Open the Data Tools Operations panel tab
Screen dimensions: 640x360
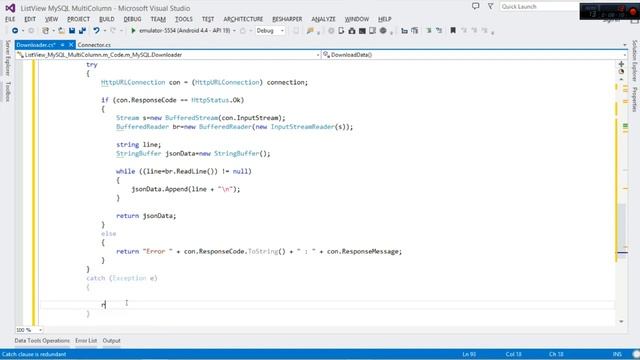(42, 340)
